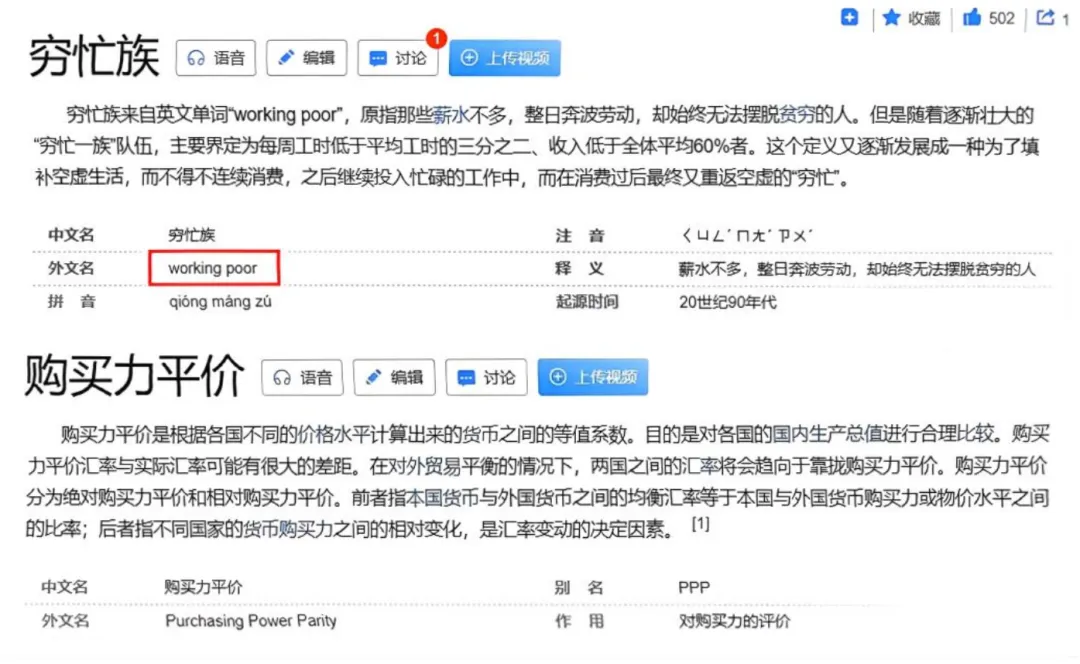Click 编辑 next to the 穷忙族 title
This screenshot has height=664, width=1080.
[306, 58]
